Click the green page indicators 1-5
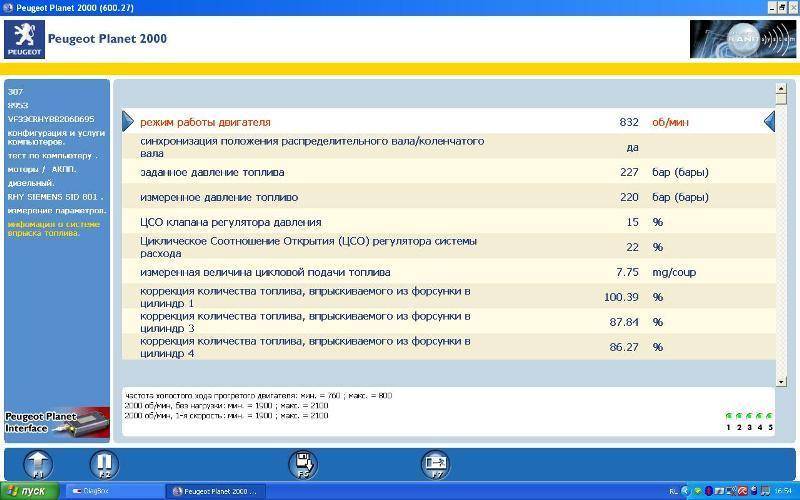The width and height of the screenshot is (800, 500). (x=749, y=421)
